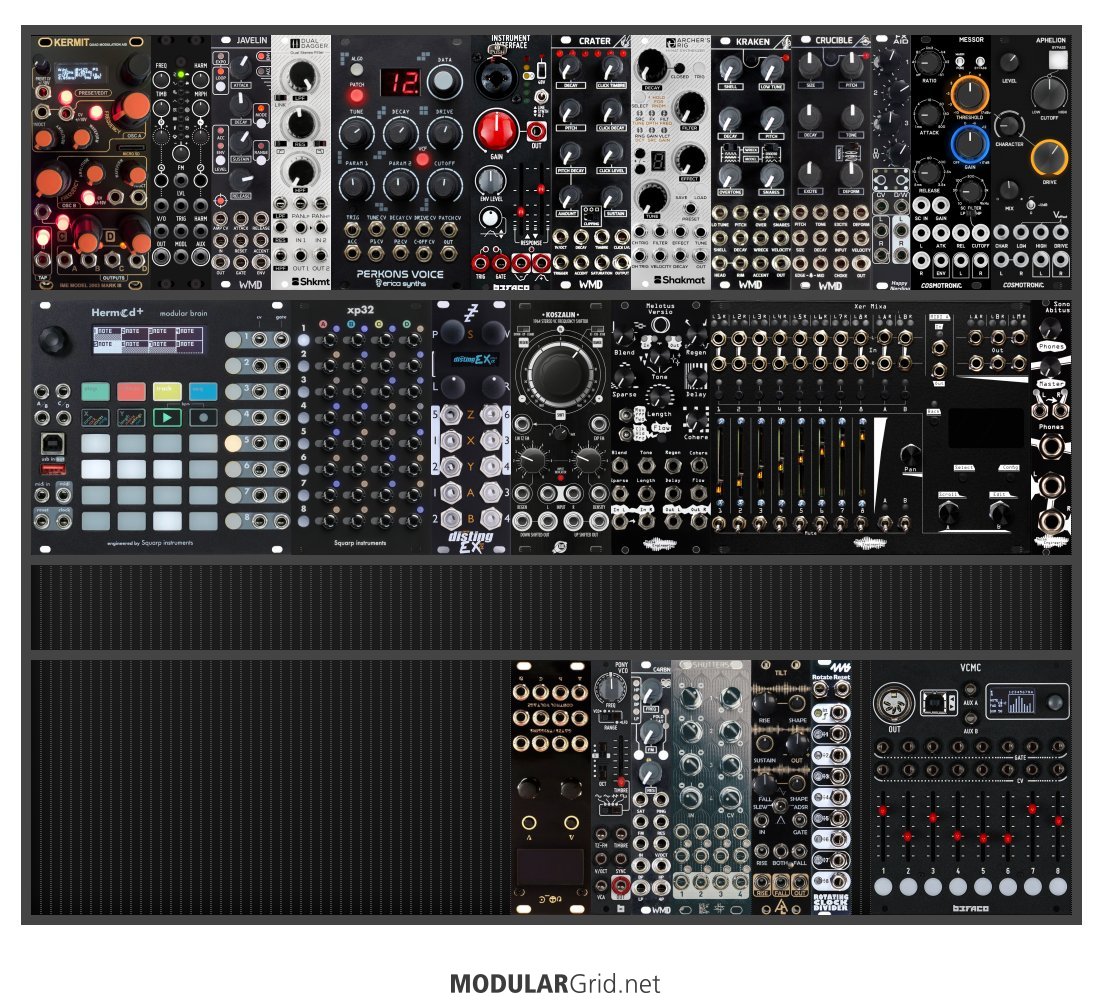The width and height of the screenshot is (1112, 1005).
Task: Click the red PATCH button on Perkons Voice
Action: 357,96
